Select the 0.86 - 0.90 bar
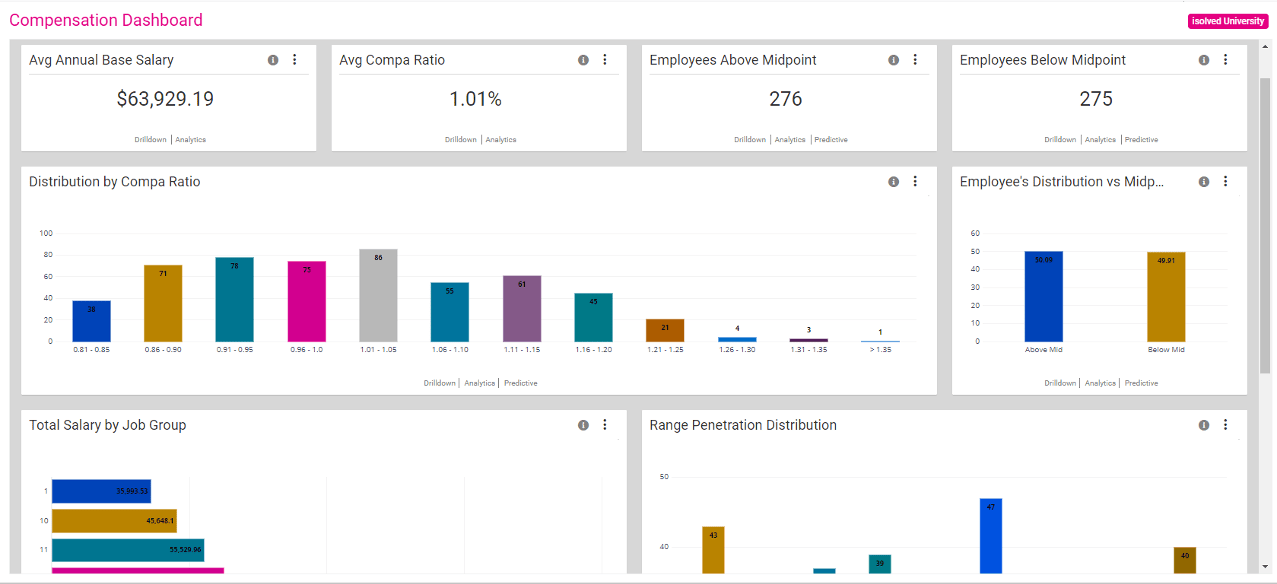Image resolution: width=1277 pixels, height=584 pixels. point(163,304)
